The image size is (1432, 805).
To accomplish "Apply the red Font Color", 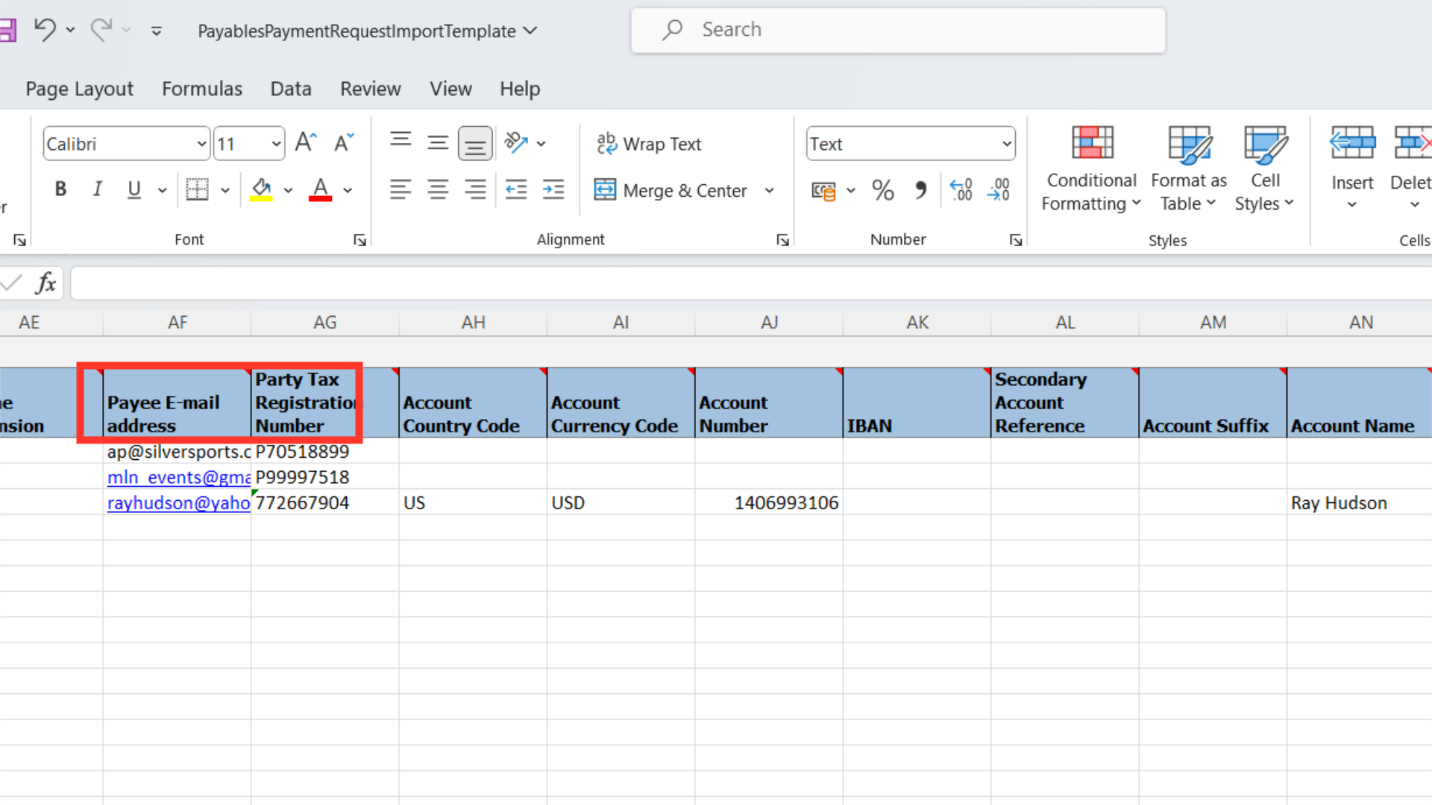I will (320, 189).
